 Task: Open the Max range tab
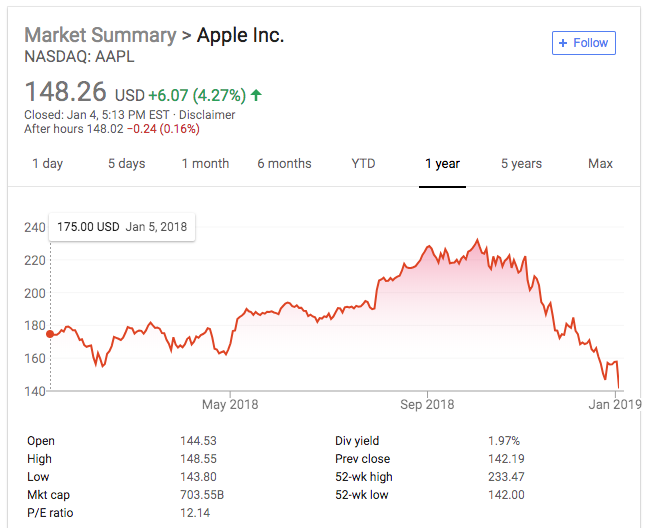[600, 164]
